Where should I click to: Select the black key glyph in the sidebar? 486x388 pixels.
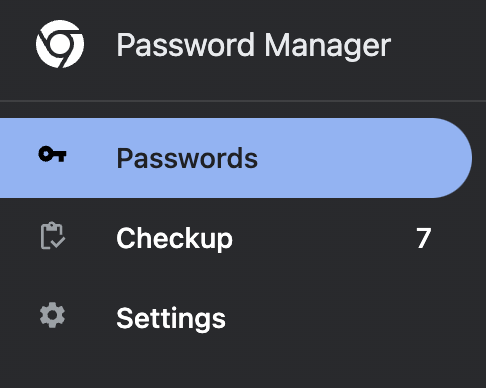click(x=53, y=154)
